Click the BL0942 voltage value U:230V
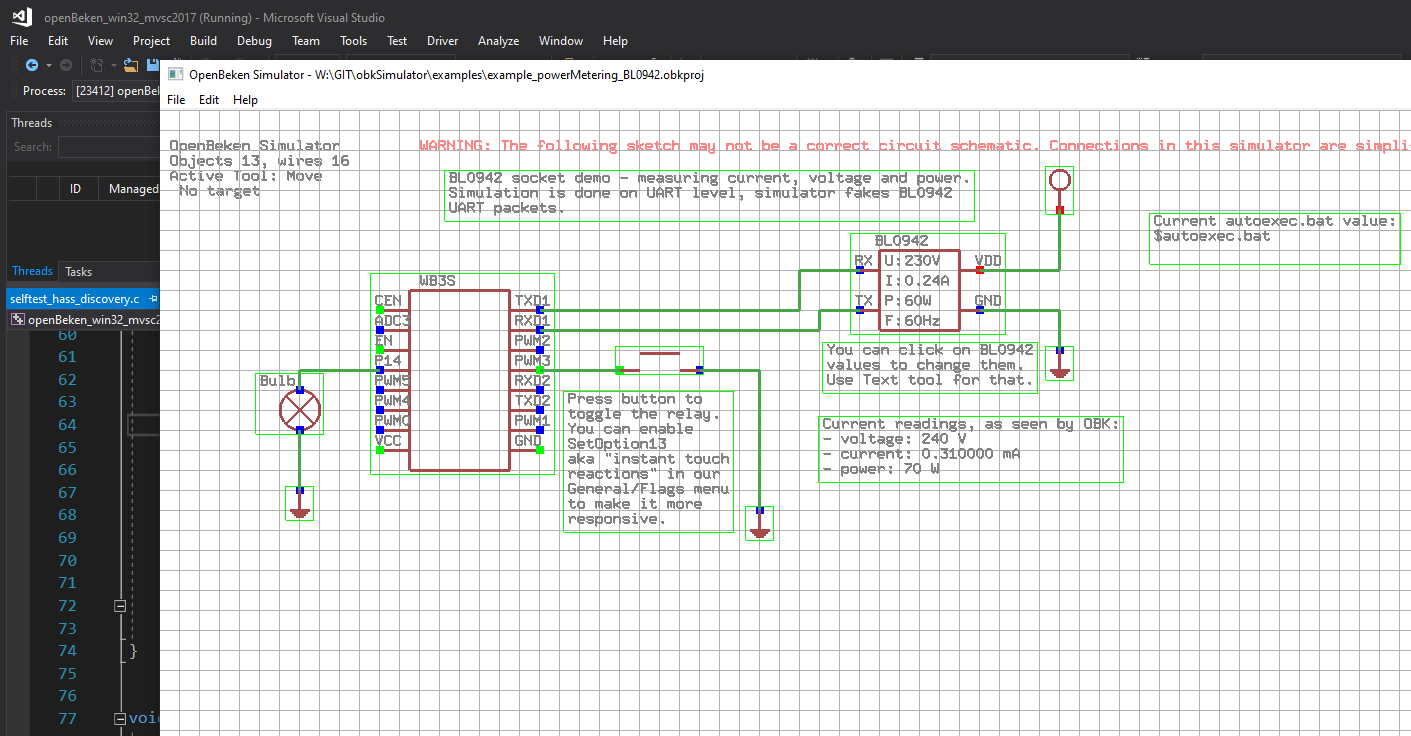Image resolution: width=1411 pixels, height=736 pixels. [x=910, y=261]
